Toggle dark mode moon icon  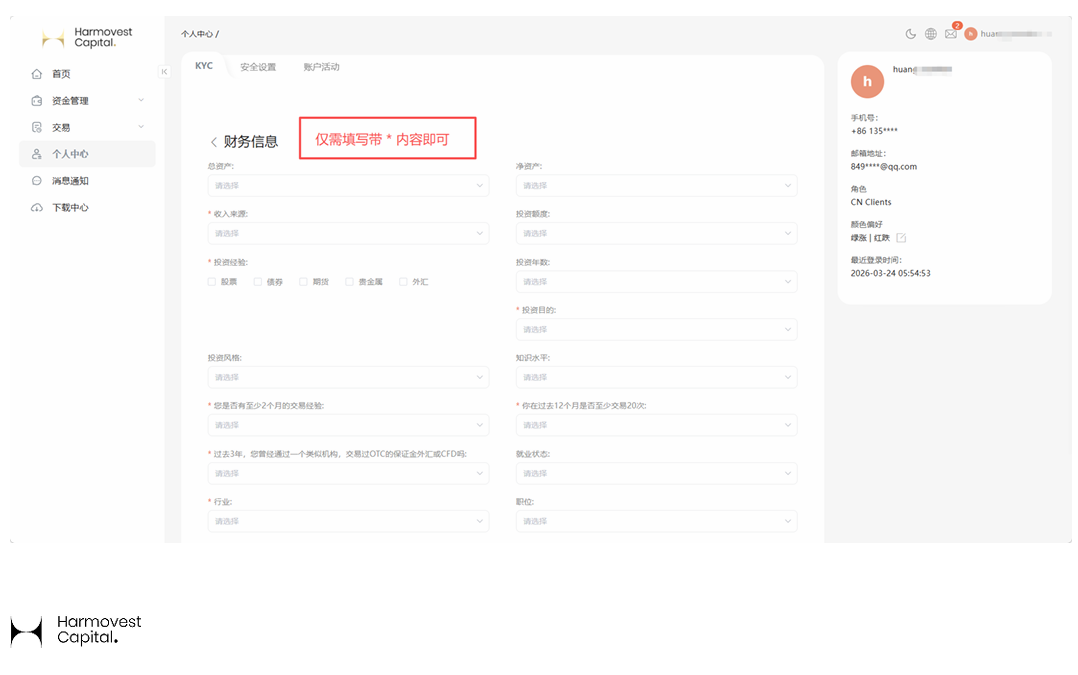(910, 34)
